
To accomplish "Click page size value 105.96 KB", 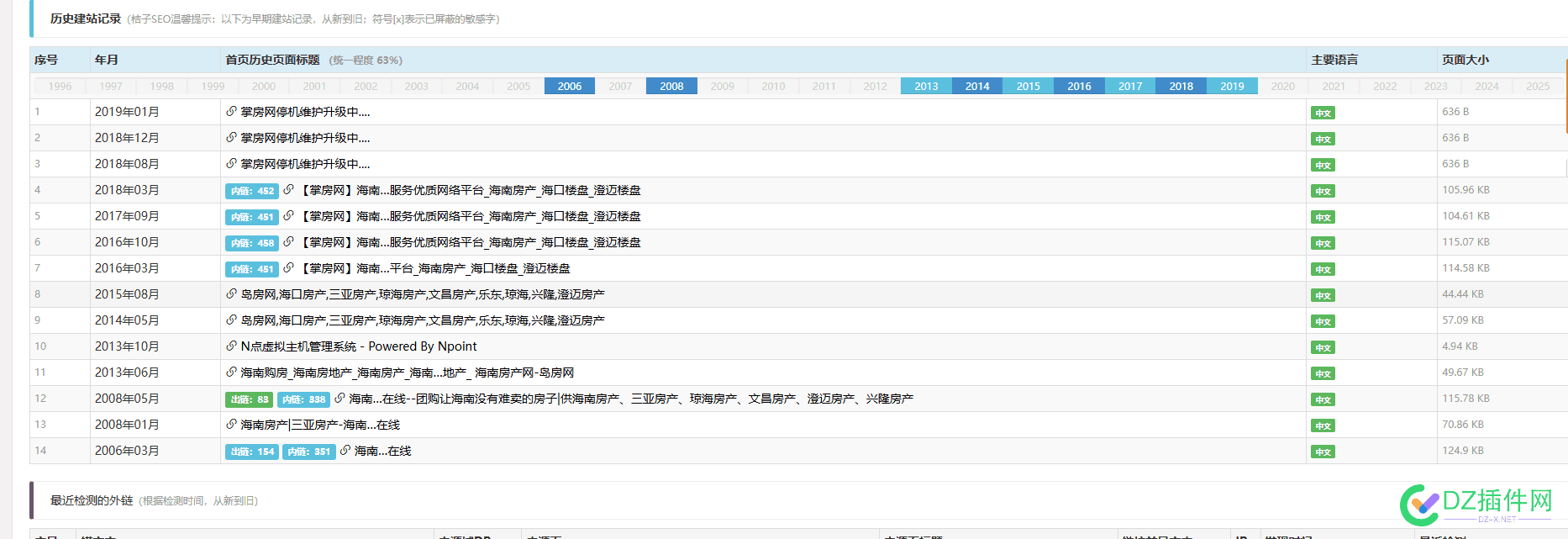I will point(1465,190).
